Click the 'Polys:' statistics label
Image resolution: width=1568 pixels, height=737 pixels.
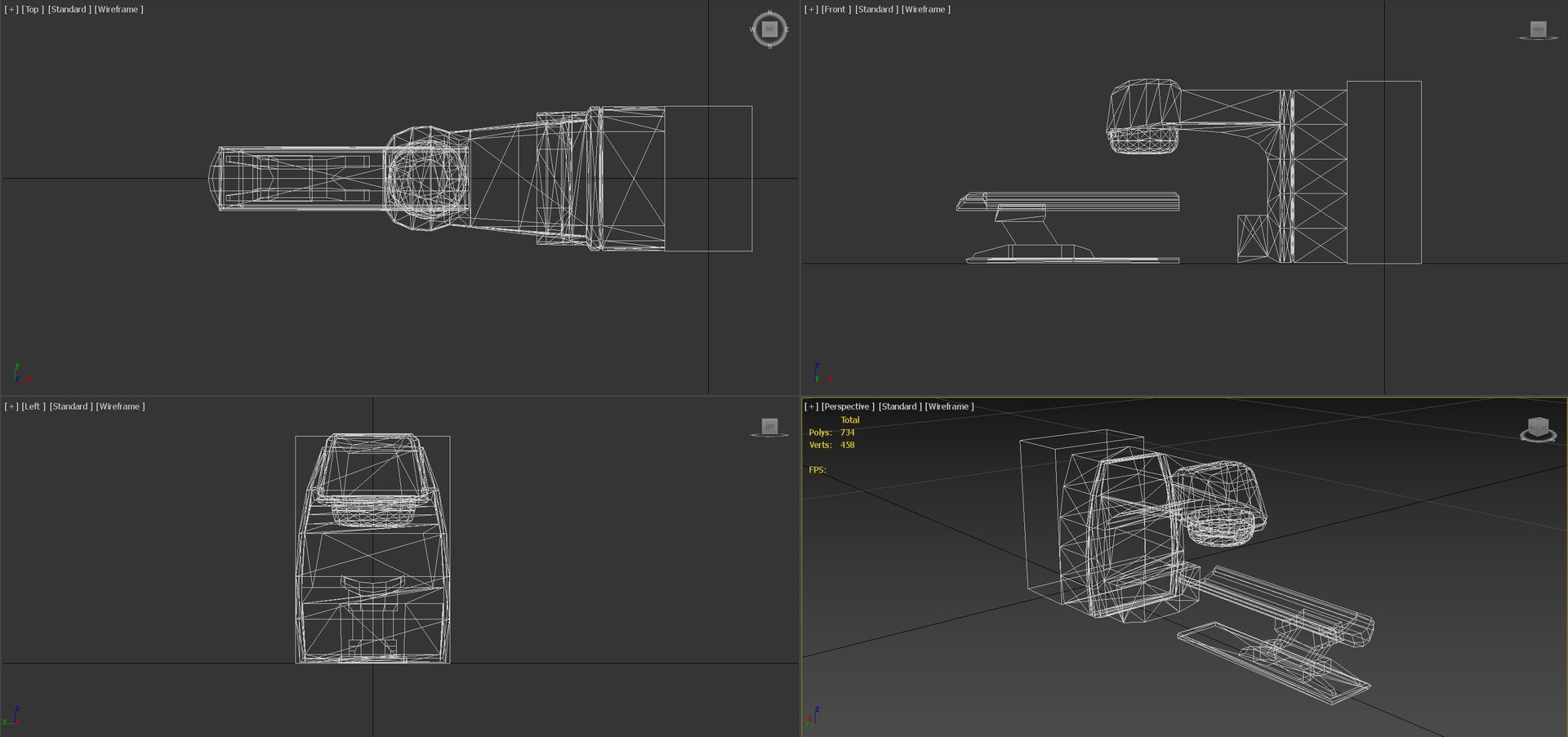click(821, 433)
